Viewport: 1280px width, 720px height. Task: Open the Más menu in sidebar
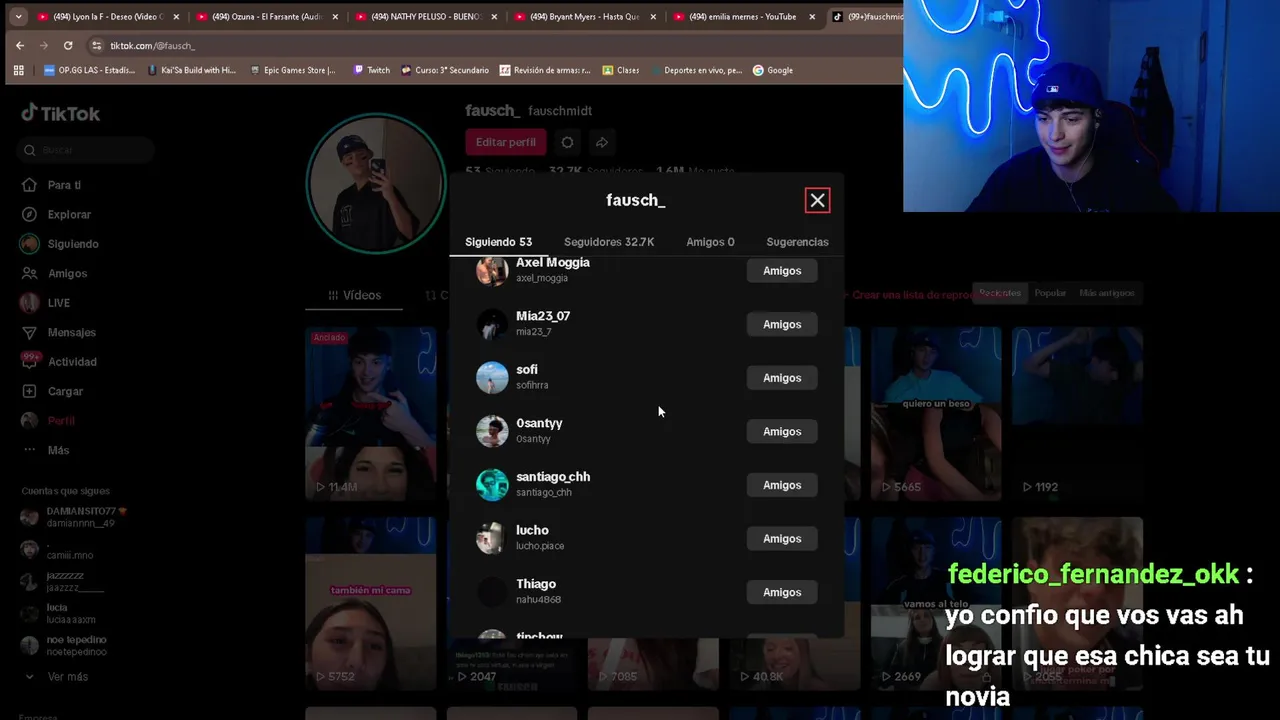pyautogui.click(x=58, y=450)
